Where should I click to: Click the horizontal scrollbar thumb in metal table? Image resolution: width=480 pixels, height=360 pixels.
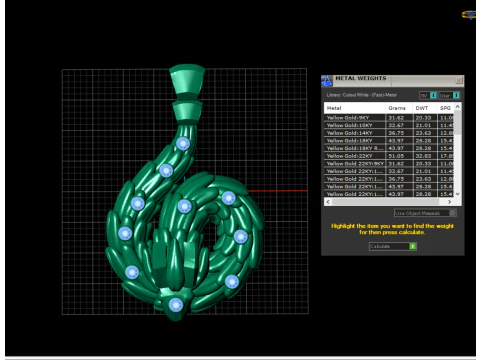(x=385, y=202)
